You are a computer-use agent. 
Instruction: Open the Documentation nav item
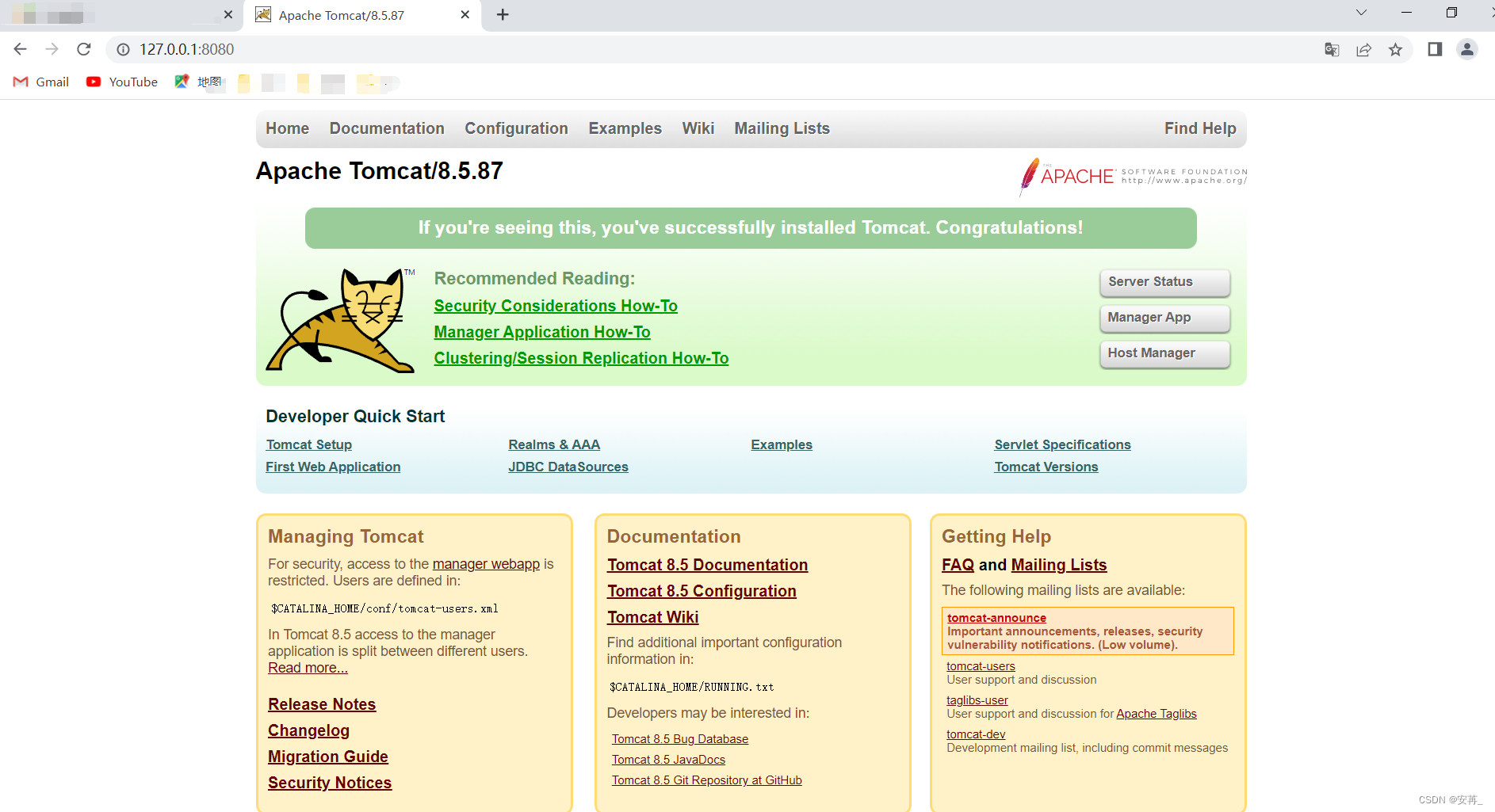(387, 128)
